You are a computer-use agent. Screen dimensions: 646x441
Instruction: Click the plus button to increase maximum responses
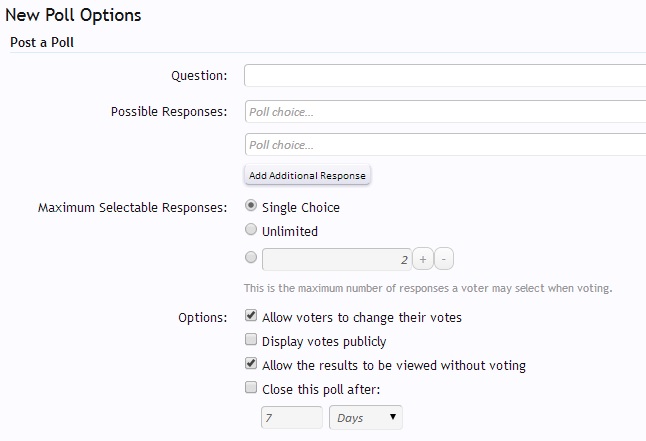click(x=423, y=259)
